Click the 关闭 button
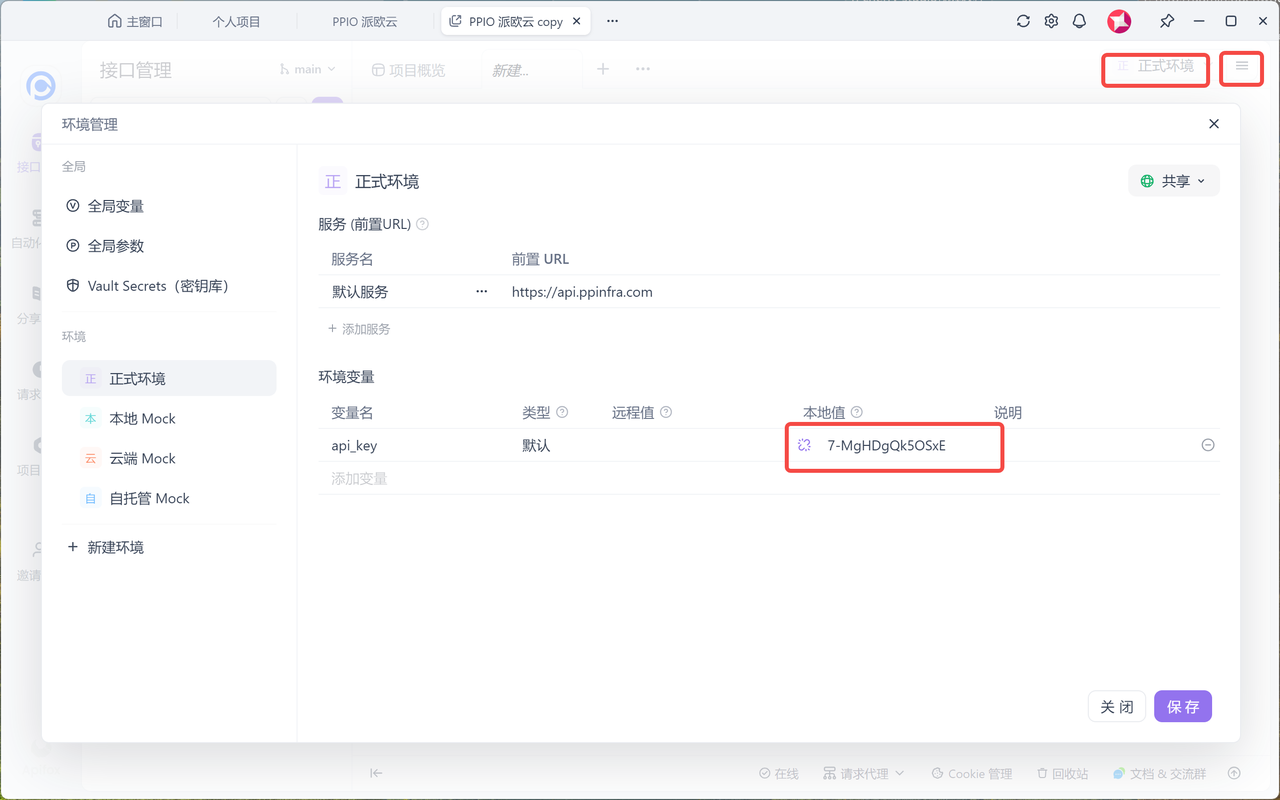This screenshot has height=800, width=1280. coord(1117,706)
